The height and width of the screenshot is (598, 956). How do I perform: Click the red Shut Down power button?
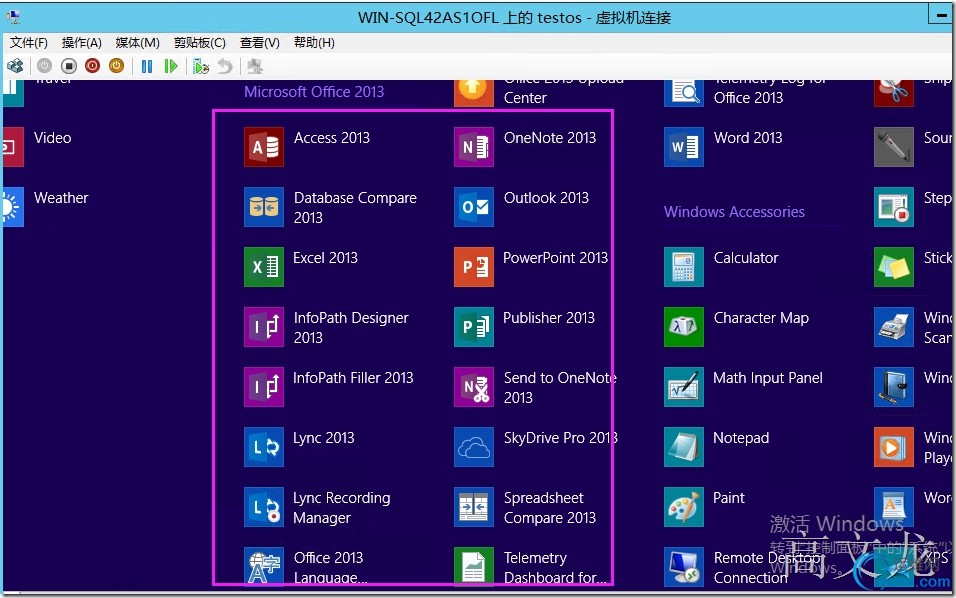pyautogui.click(x=93, y=66)
